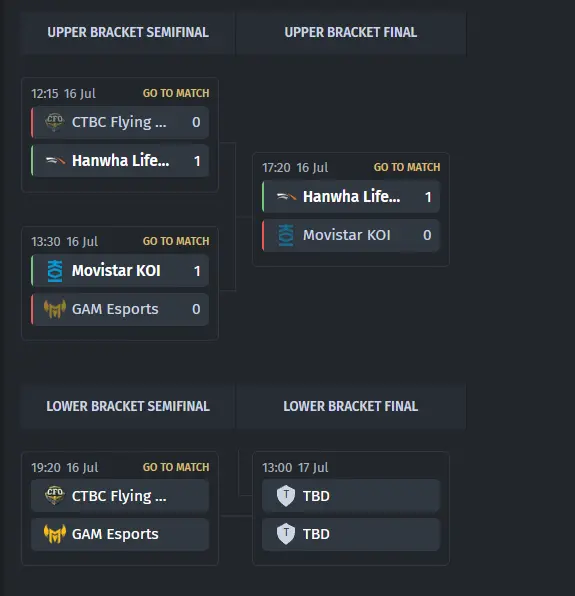This screenshot has height=596, width=575.
Task: Open GO TO MATCH for 13:30 match
Action: pyautogui.click(x=176, y=241)
